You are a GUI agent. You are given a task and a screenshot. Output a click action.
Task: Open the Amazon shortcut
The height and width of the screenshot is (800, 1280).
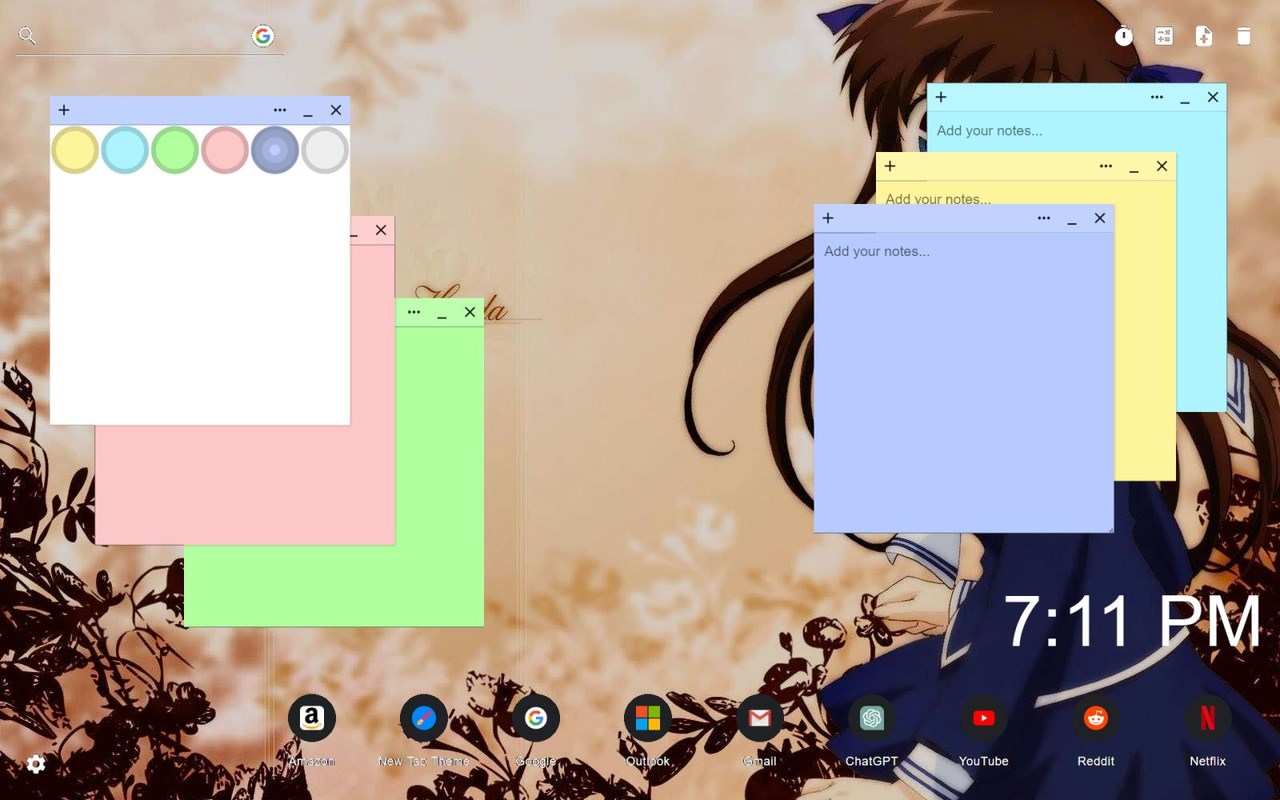312,718
